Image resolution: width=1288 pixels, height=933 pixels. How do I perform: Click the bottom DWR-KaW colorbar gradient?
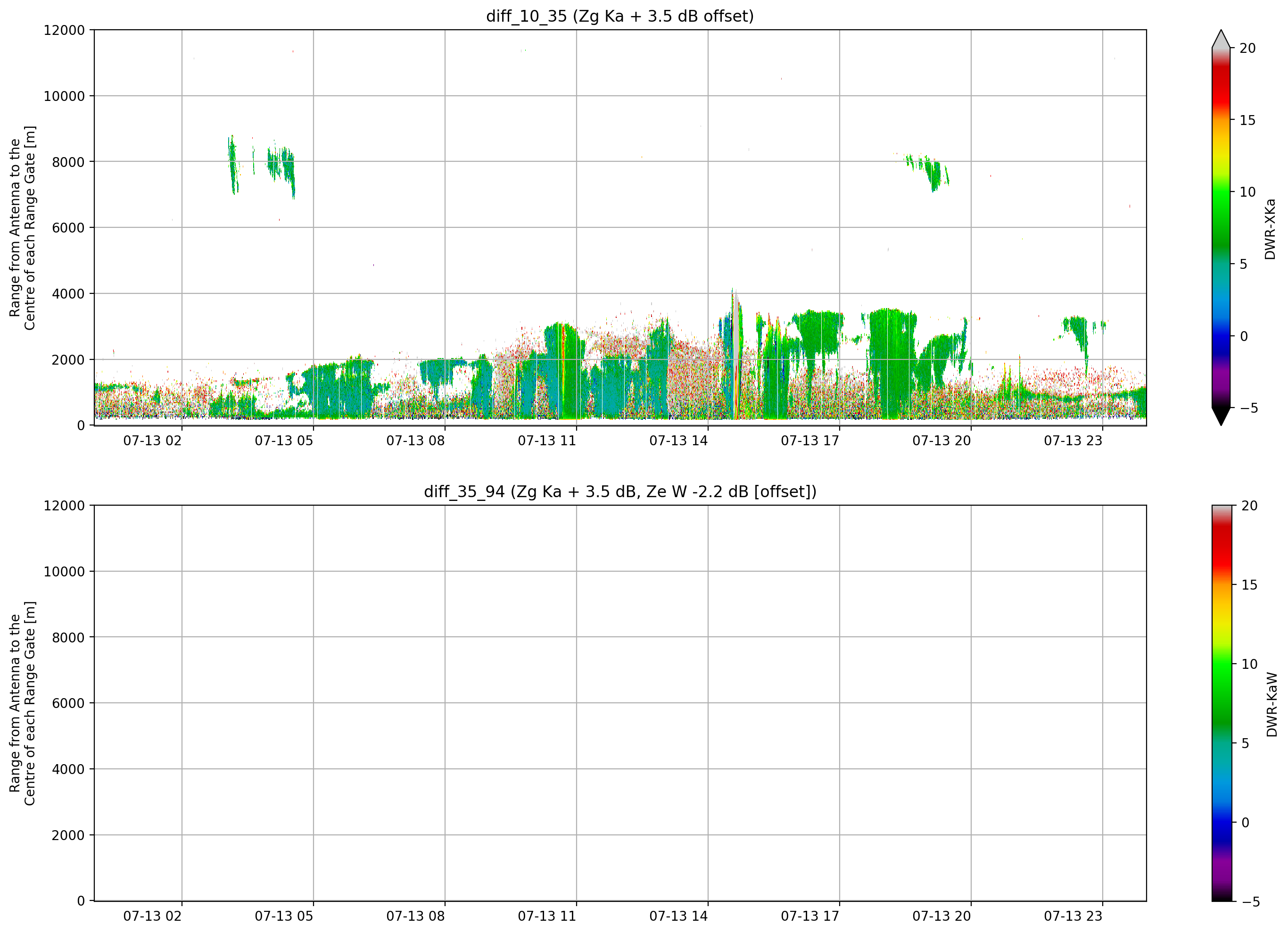tap(1222, 703)
